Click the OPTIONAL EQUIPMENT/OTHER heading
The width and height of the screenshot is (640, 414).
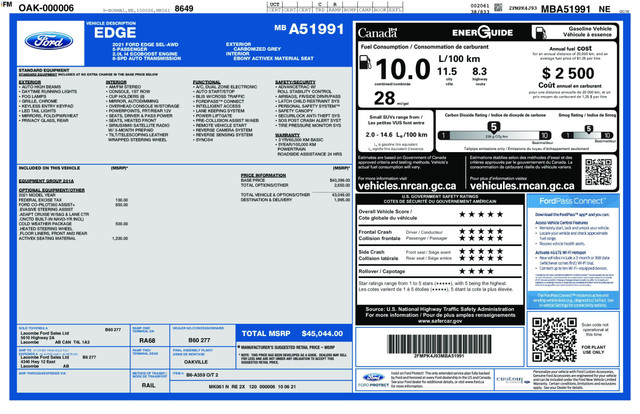pos(52,190)
